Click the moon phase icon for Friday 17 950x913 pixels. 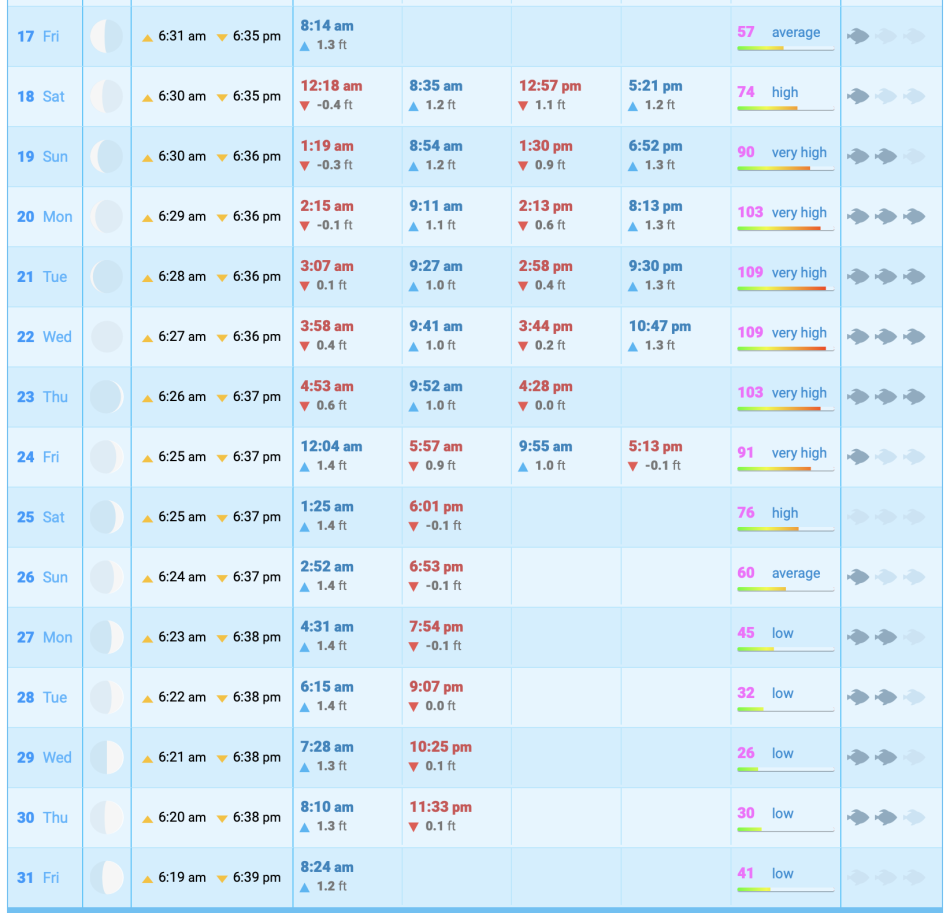[106, 37]
